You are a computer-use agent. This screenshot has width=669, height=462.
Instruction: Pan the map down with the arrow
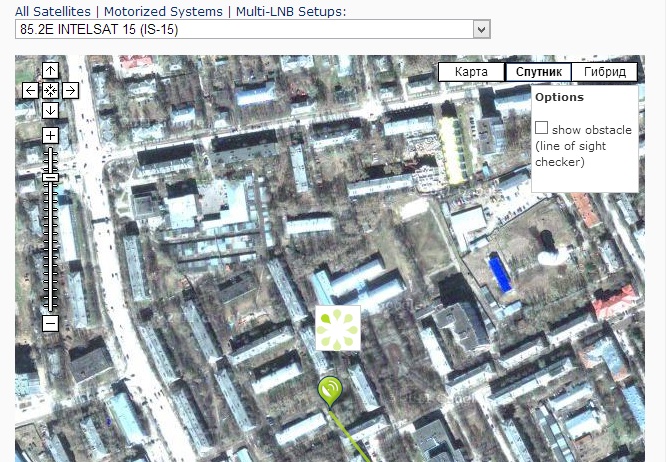click(x=50, y=110)
